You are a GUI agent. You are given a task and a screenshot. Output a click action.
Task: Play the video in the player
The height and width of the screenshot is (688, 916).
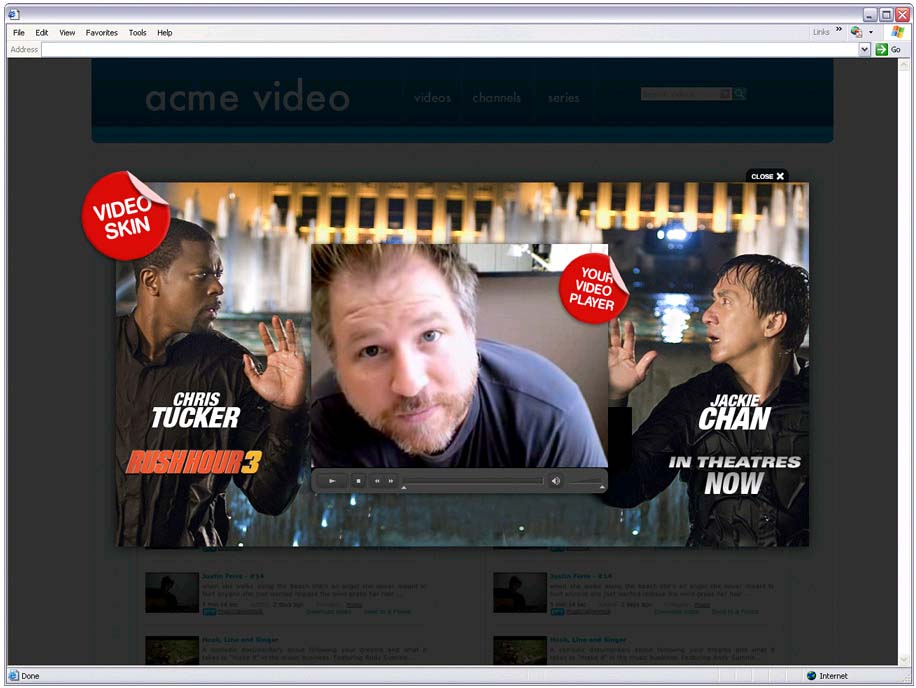point(332,481)
